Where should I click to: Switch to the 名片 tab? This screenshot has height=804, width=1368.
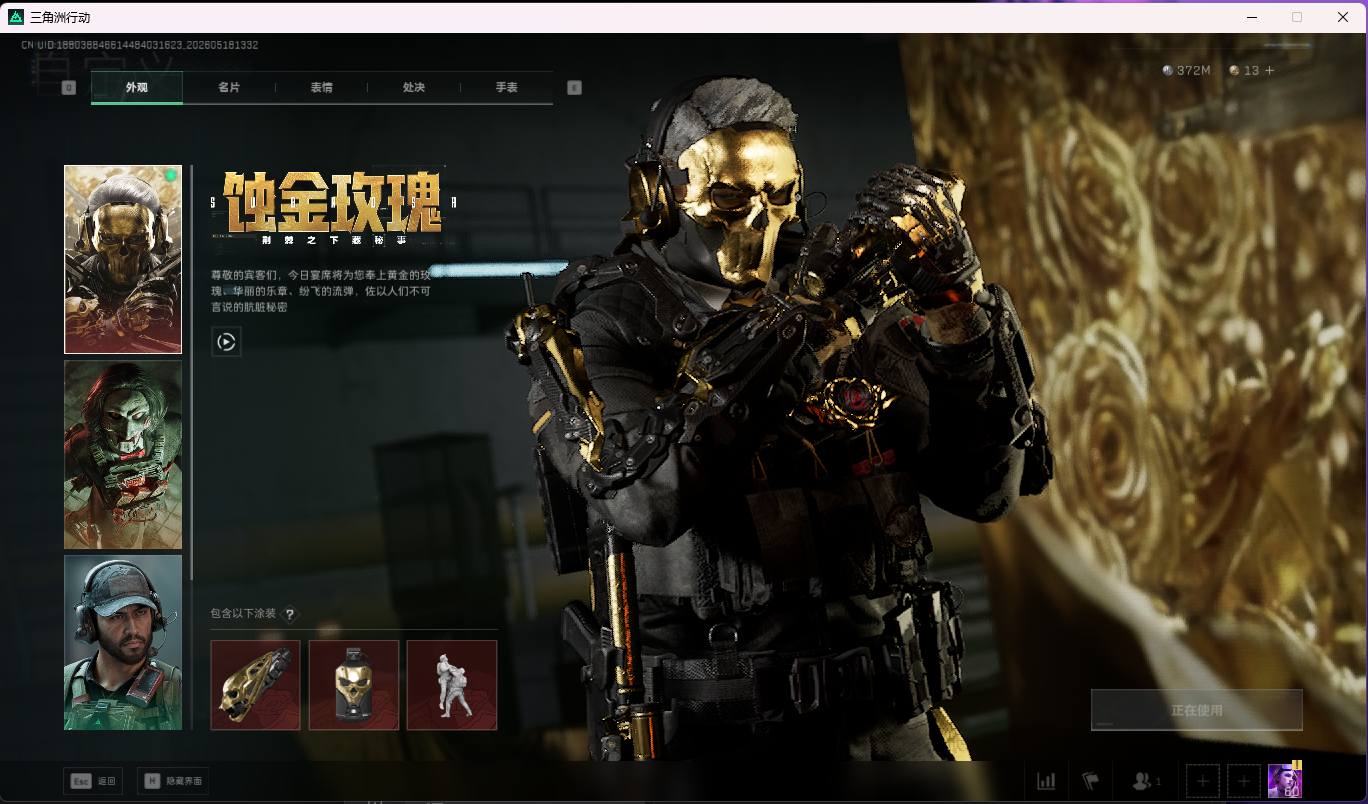click(229, 88)
